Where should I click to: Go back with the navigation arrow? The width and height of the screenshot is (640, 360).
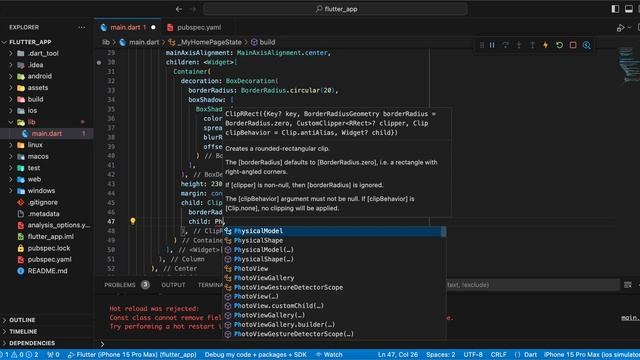[179, 9]
